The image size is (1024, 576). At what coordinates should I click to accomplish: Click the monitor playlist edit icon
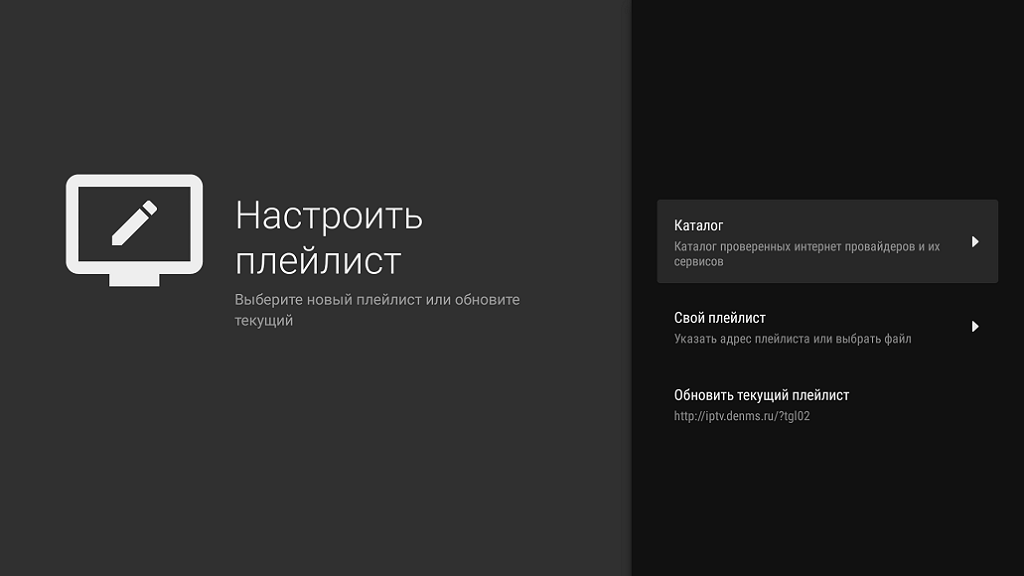[134, 229]
